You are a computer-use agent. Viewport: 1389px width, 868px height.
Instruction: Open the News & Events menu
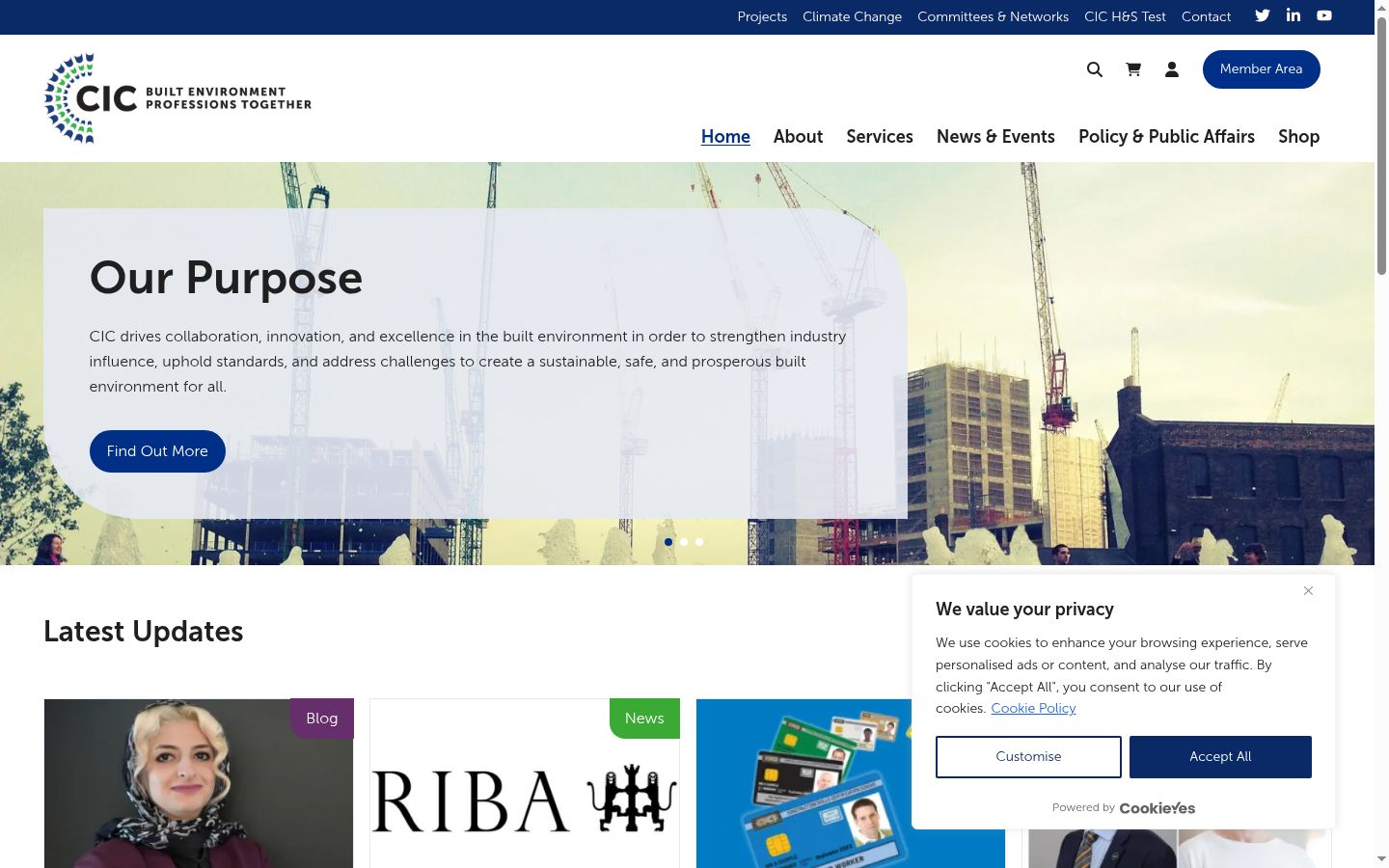pyautogui.click(x=995, y=137)
